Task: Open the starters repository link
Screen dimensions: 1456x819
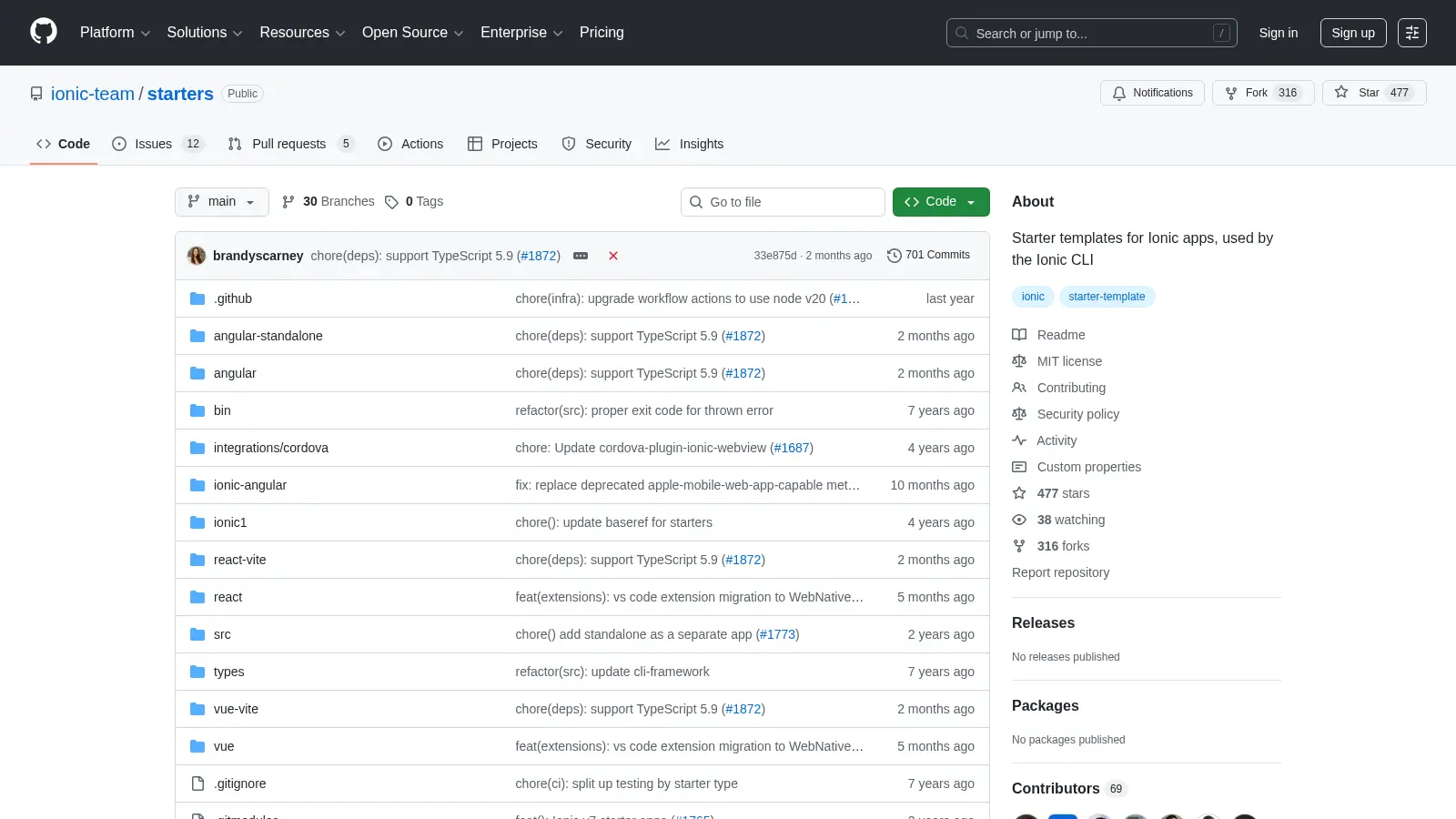Action: tap(180, 94)
